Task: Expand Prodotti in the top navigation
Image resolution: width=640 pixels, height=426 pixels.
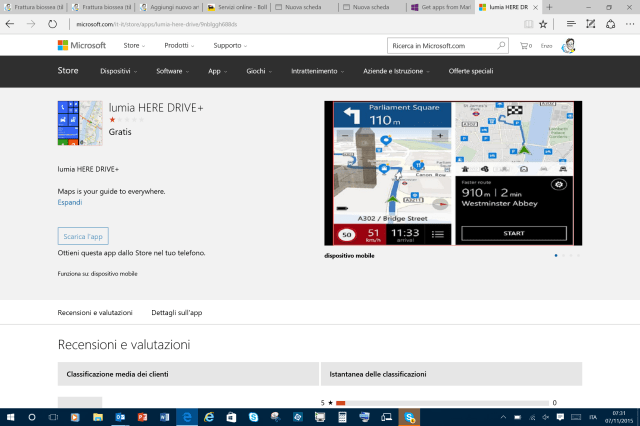Action: click(179, 46)
